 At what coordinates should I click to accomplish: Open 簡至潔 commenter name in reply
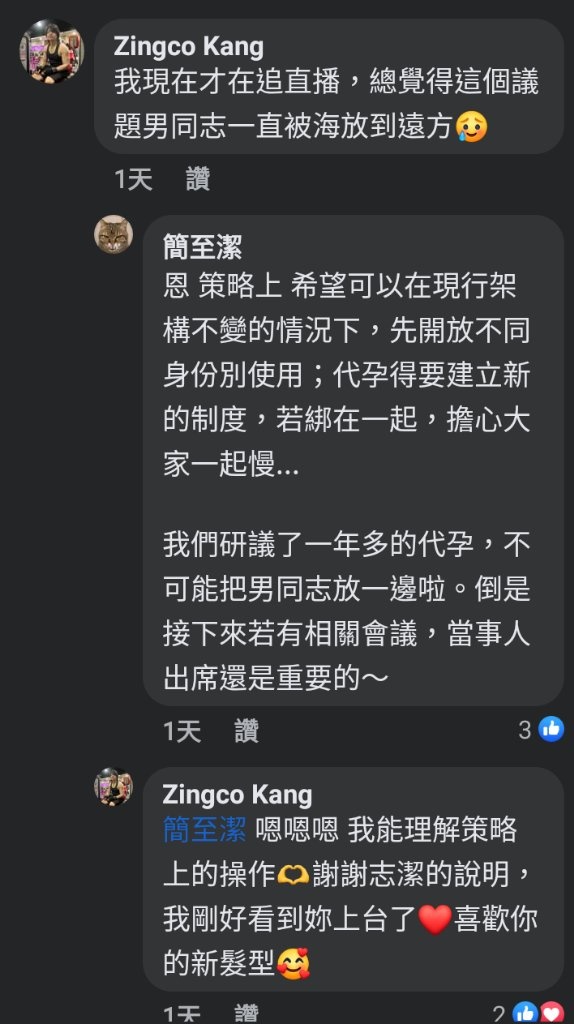point(202,248)
